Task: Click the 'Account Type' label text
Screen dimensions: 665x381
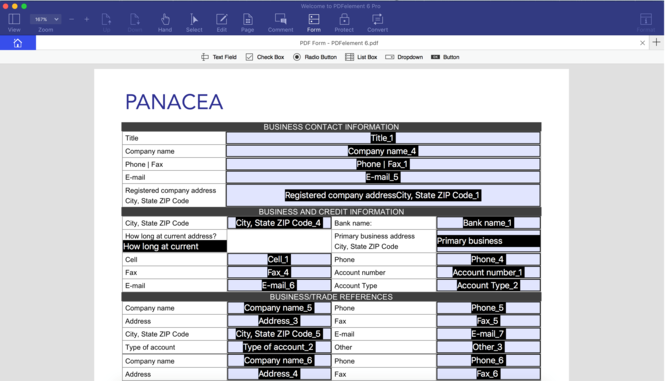Action: pos(355,286)
